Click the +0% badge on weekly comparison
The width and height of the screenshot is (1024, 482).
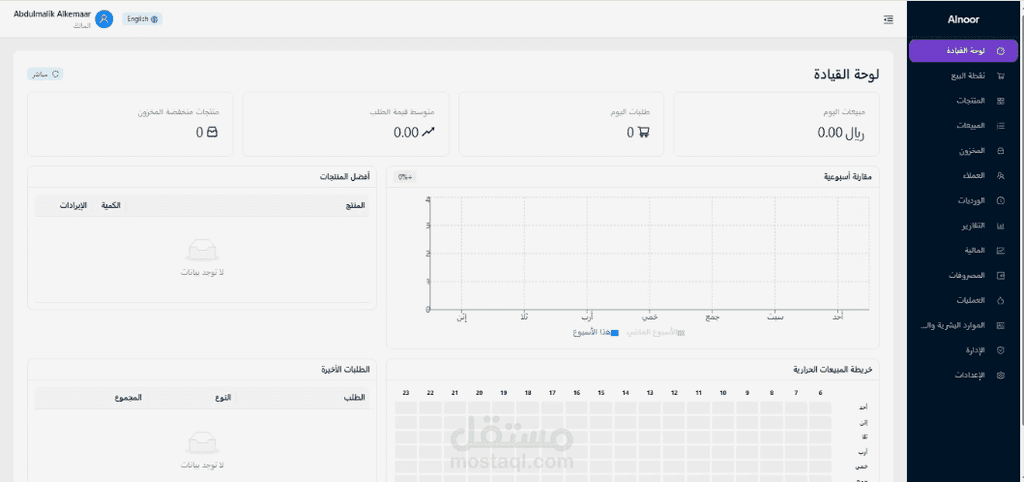[x=406, y=177]
